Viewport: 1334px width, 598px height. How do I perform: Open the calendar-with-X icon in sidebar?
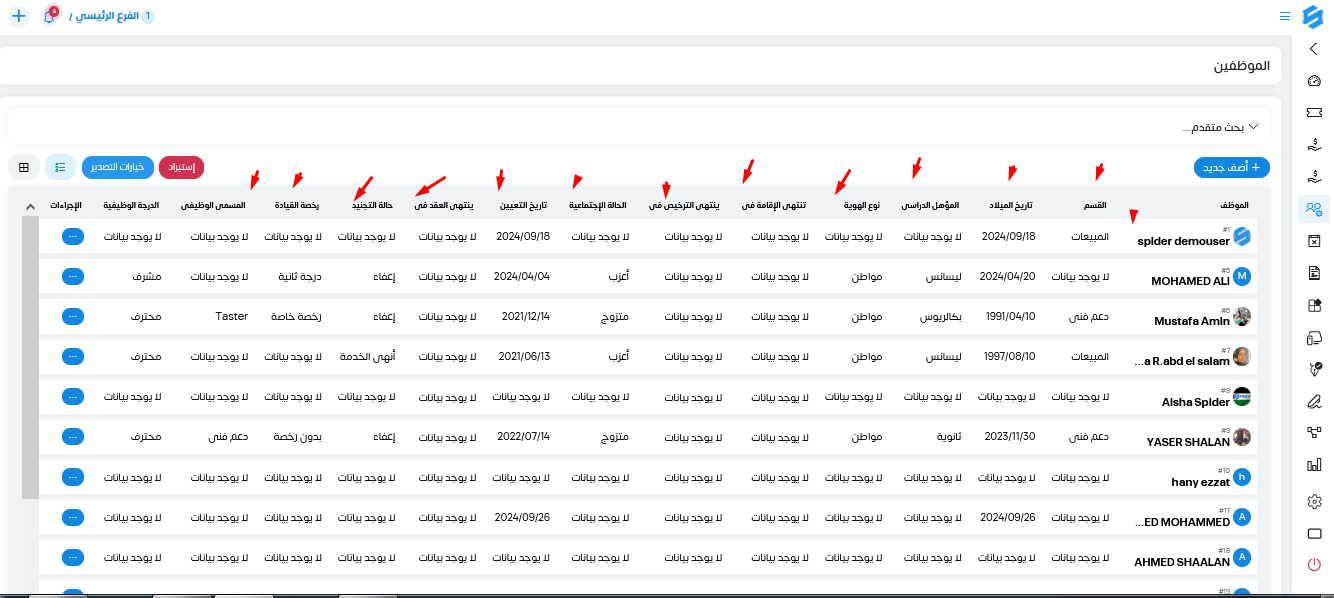(1315, 241)
